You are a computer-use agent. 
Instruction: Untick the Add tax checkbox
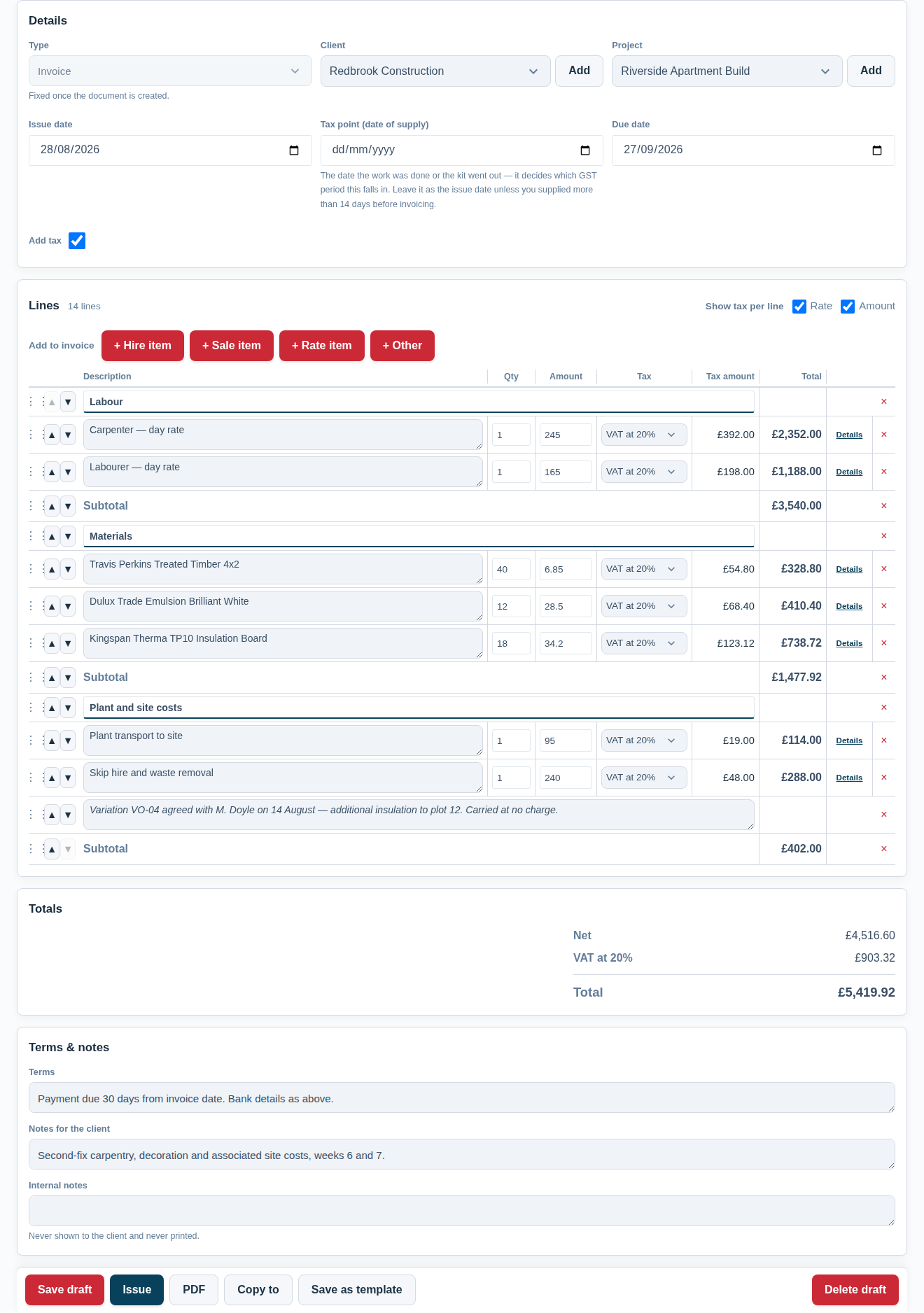77,241
